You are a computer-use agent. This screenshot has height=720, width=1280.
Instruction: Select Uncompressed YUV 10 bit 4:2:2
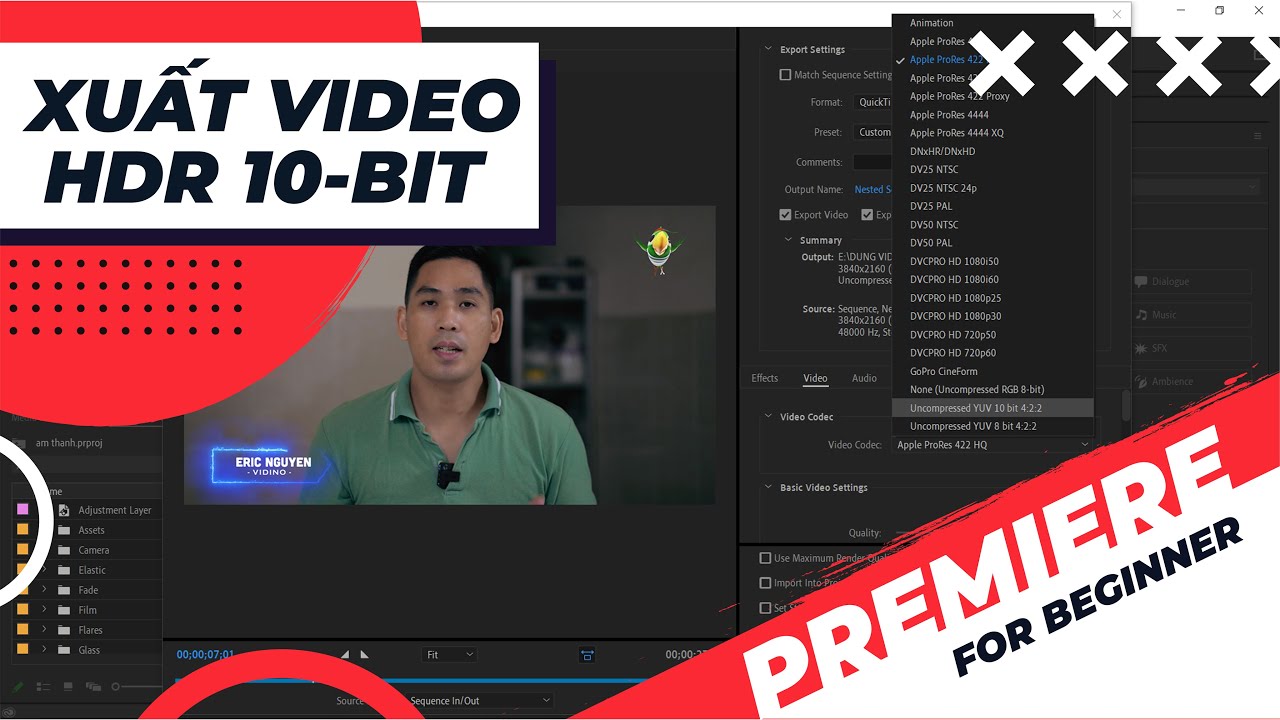(x=992, y=408)
